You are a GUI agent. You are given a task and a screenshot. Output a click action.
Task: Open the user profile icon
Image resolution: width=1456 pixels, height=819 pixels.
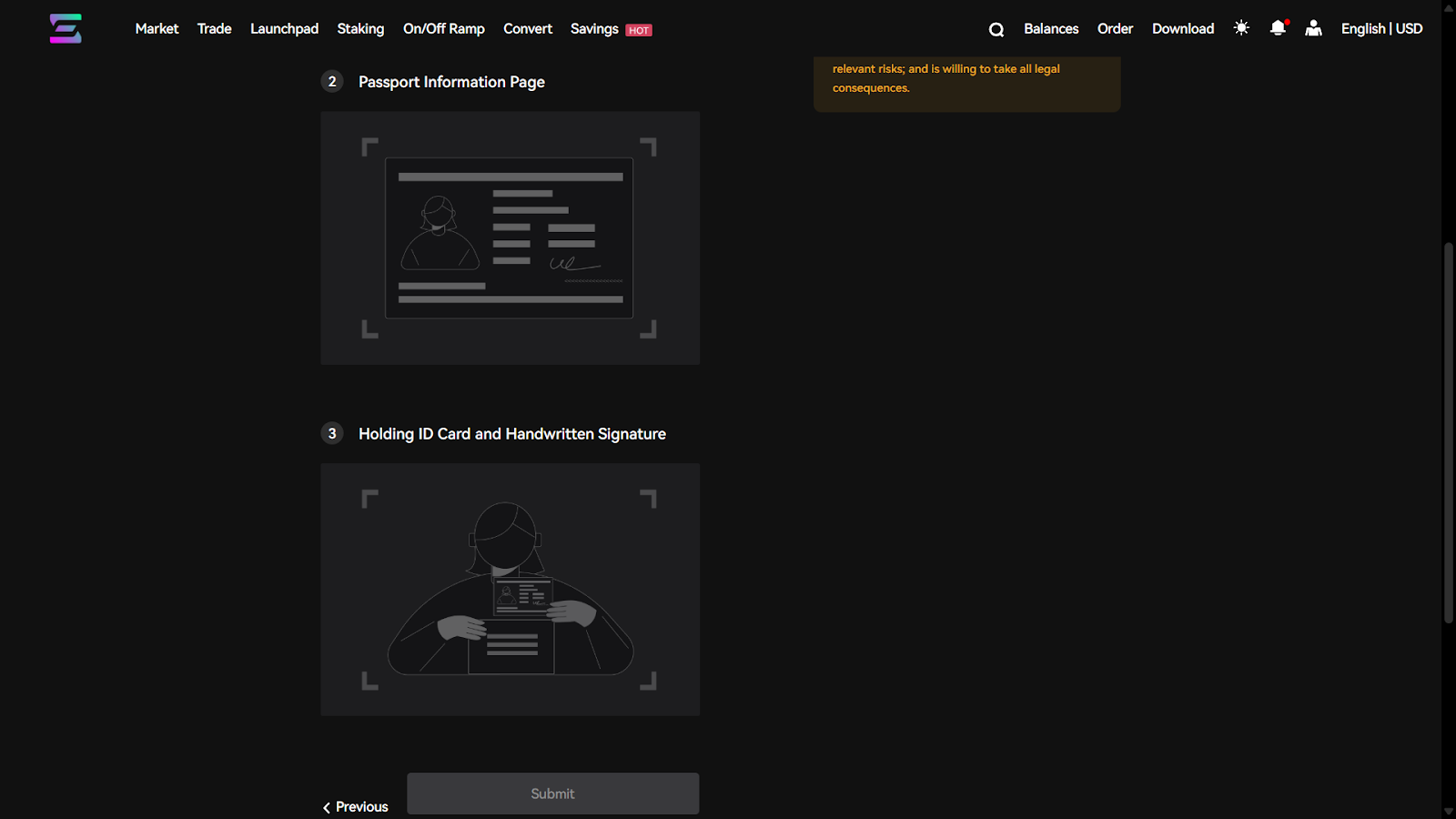pyautogui.click(x=1313, y=28)
